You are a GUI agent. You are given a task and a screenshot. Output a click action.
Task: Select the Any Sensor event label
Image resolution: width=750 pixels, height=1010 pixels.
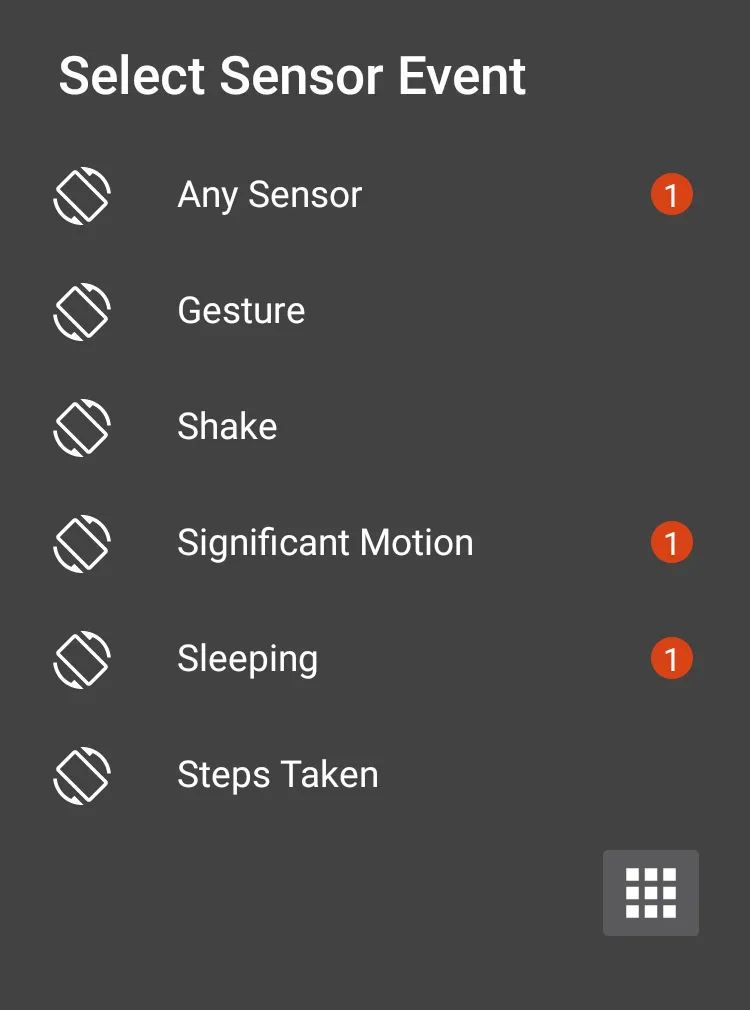[x=269, y=195]
